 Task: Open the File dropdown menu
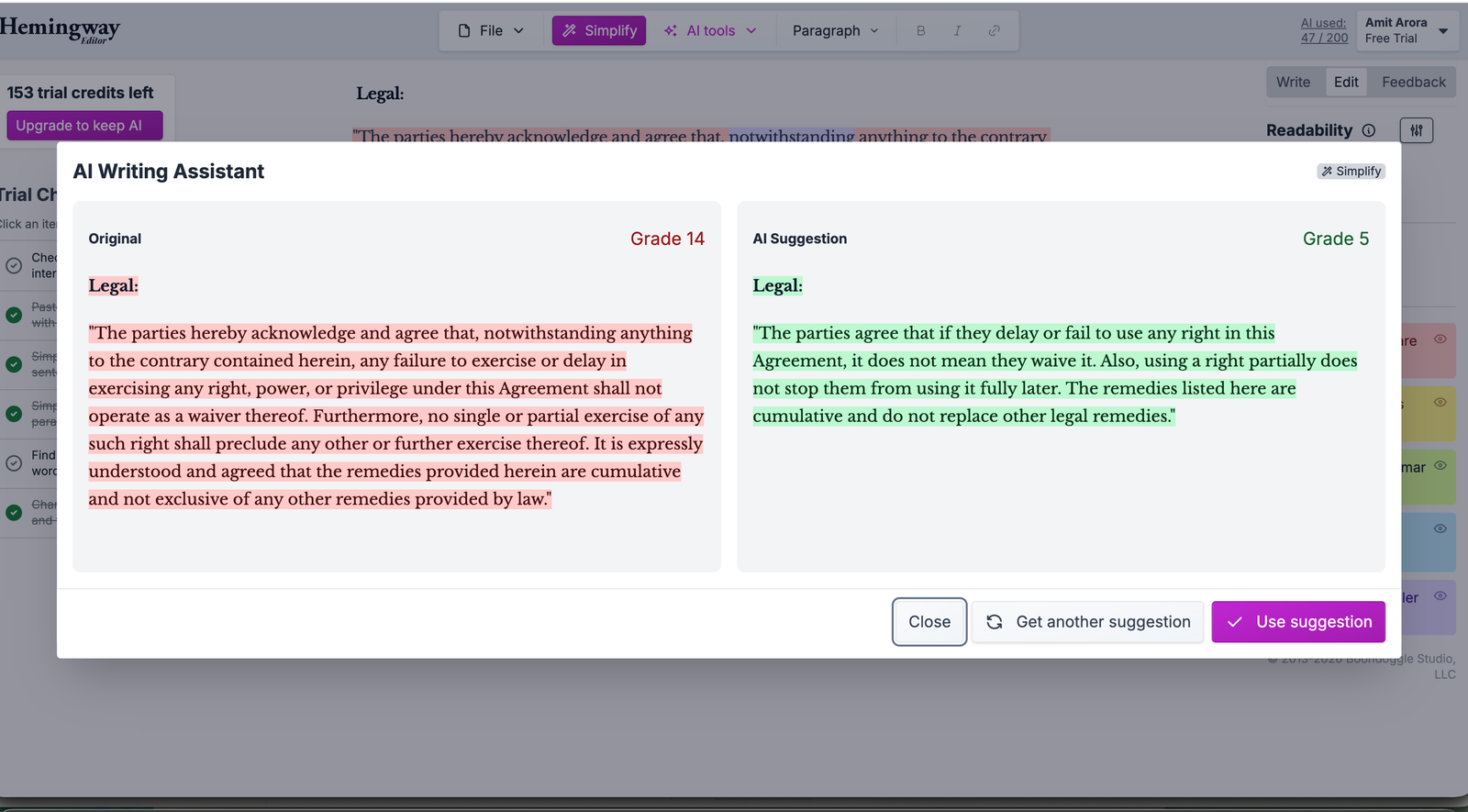(491, 30)
